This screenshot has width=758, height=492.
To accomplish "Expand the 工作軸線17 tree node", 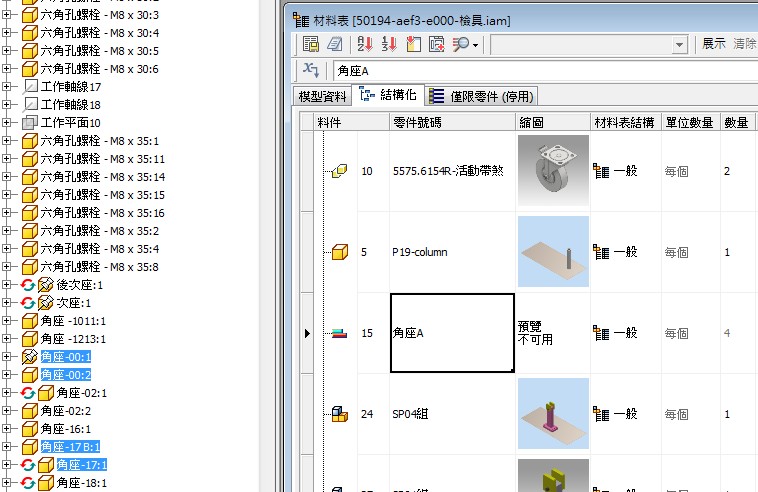I will [6, 87].
